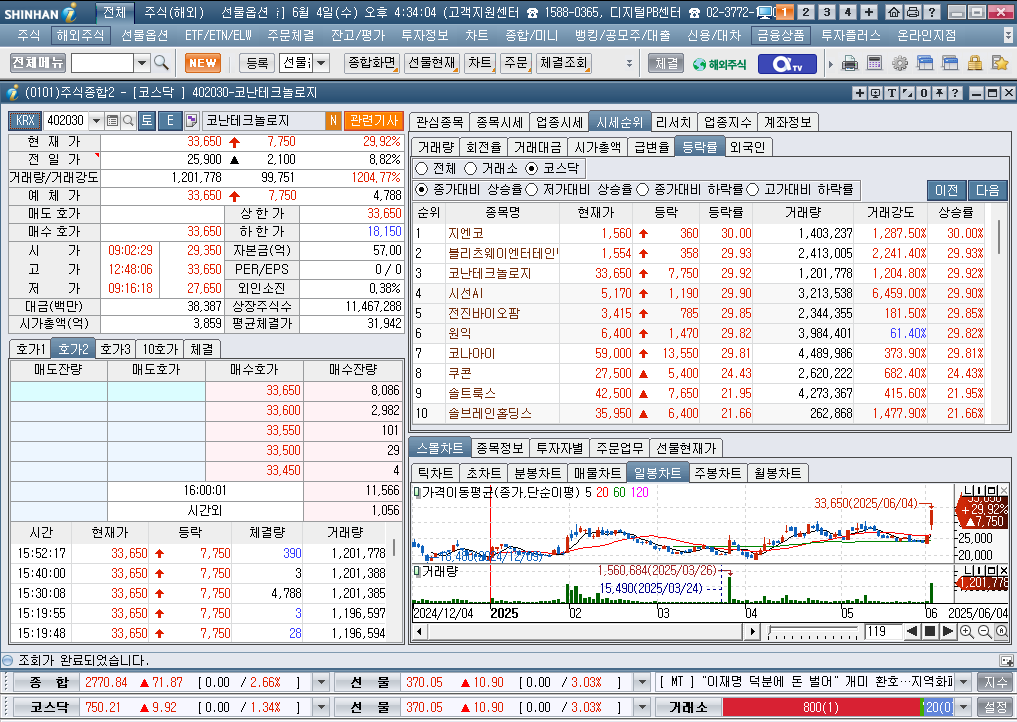Open the memo note icon next to E

(x=191, y=121)
